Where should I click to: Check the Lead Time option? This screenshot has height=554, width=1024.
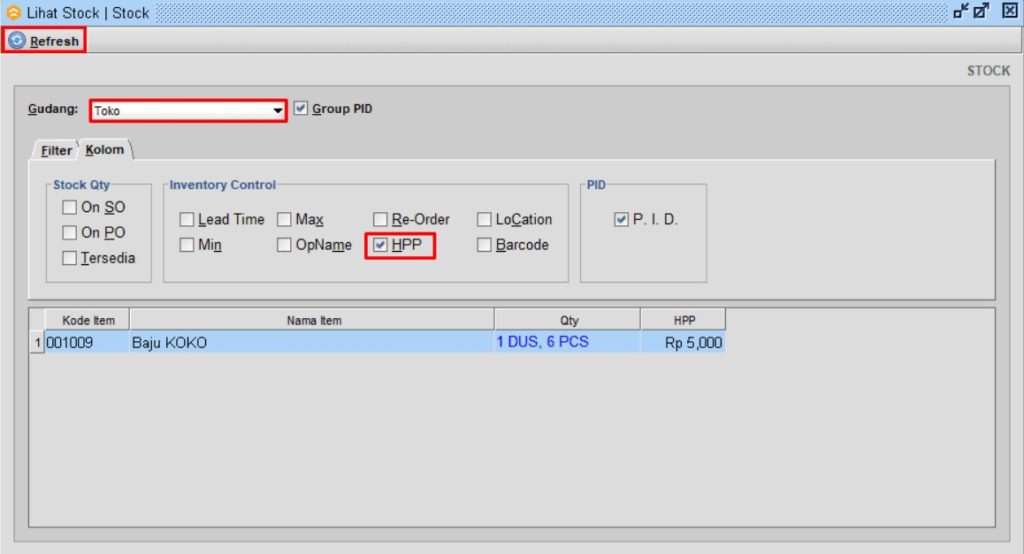187,220
